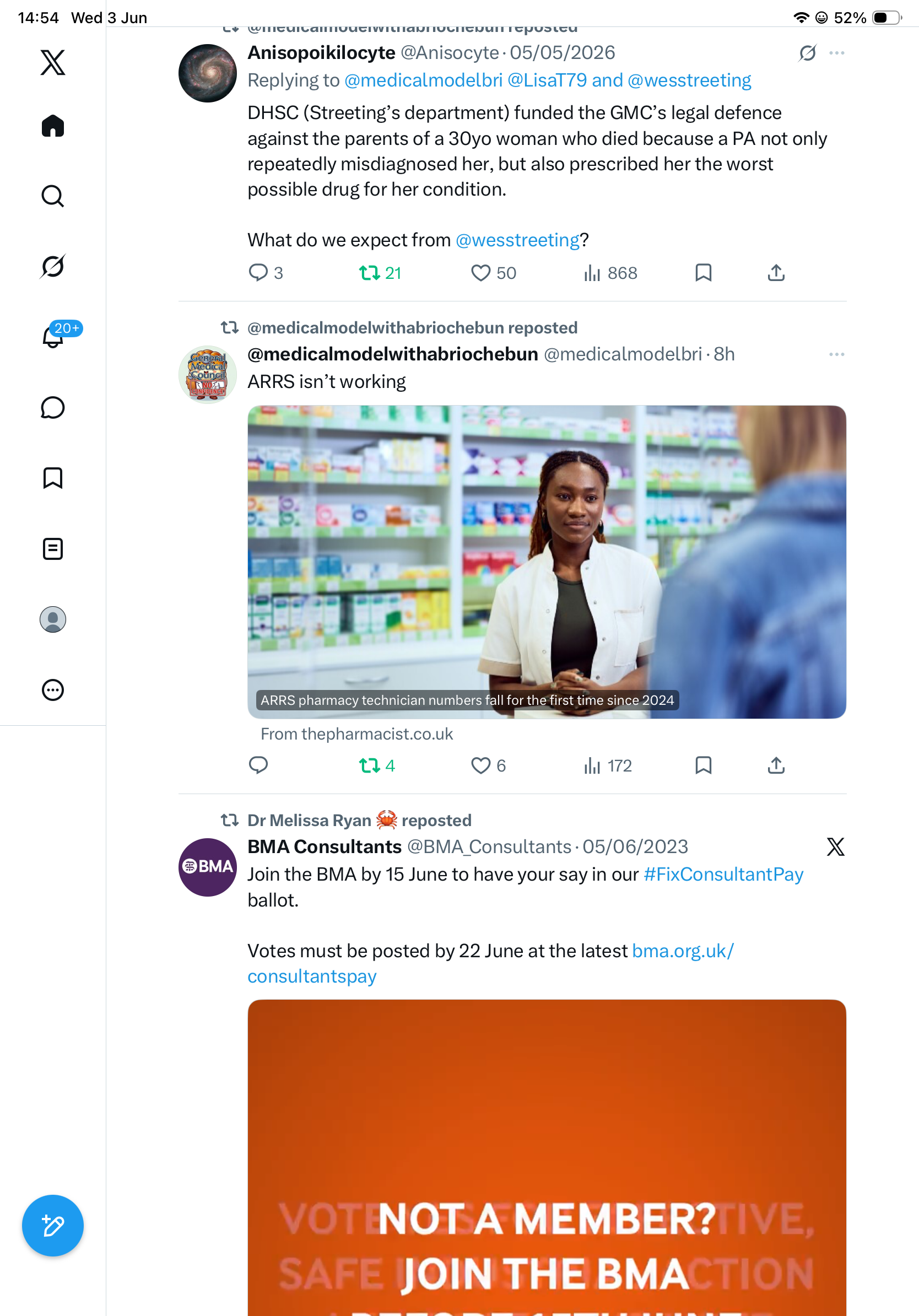Open the sidebar More circle menu

click(x=53, y=689)
